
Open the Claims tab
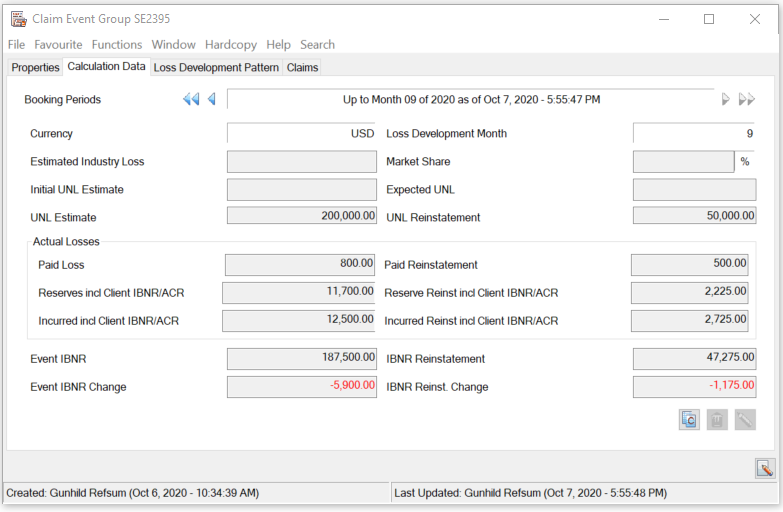pos(302,68)
